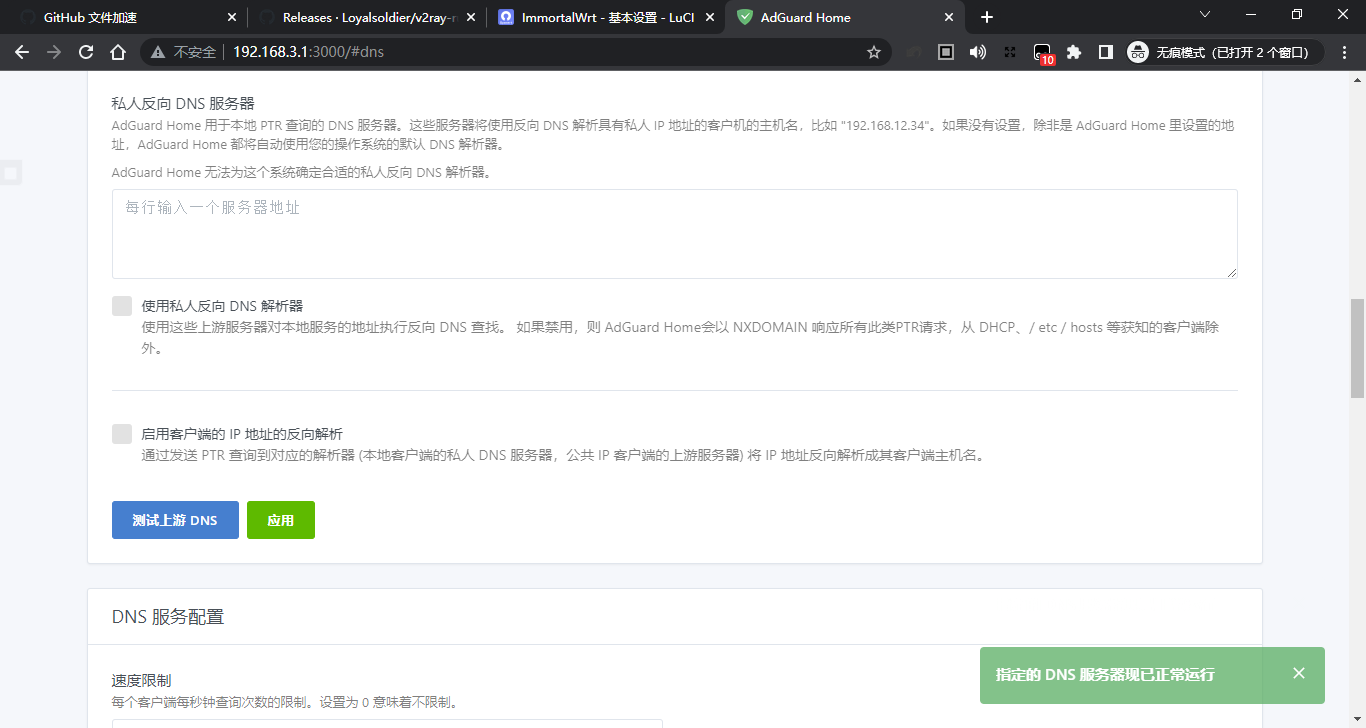
Task: Open the Chrome three-dot menu
Action: pyautogui.click(x=1345, y=52)
